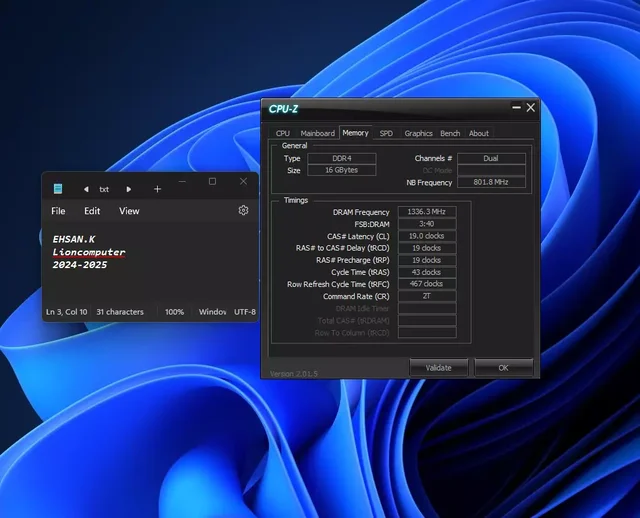Switch to the CPU tab in CPU-Z

(283, 133)
